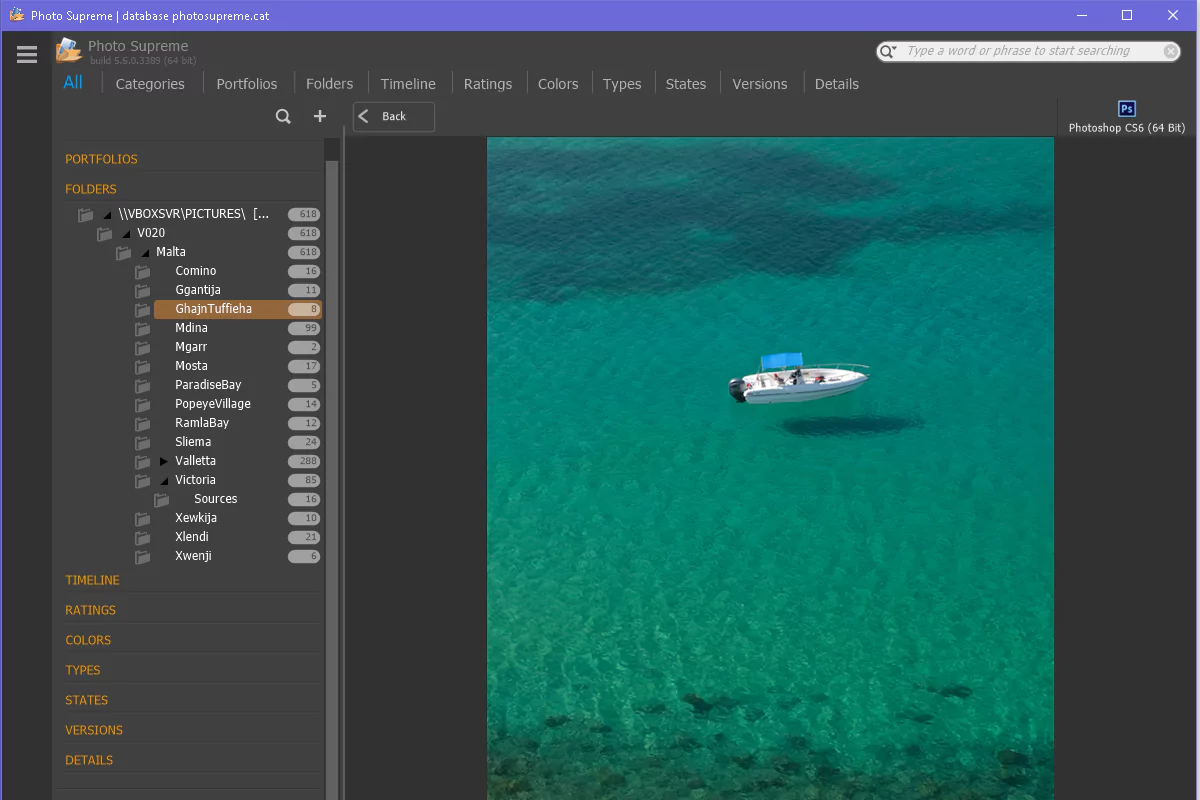The height and width of the screenshot is (800, 1200).
Task: Clear the search field with the x icon
Action: click(1170, 52)
